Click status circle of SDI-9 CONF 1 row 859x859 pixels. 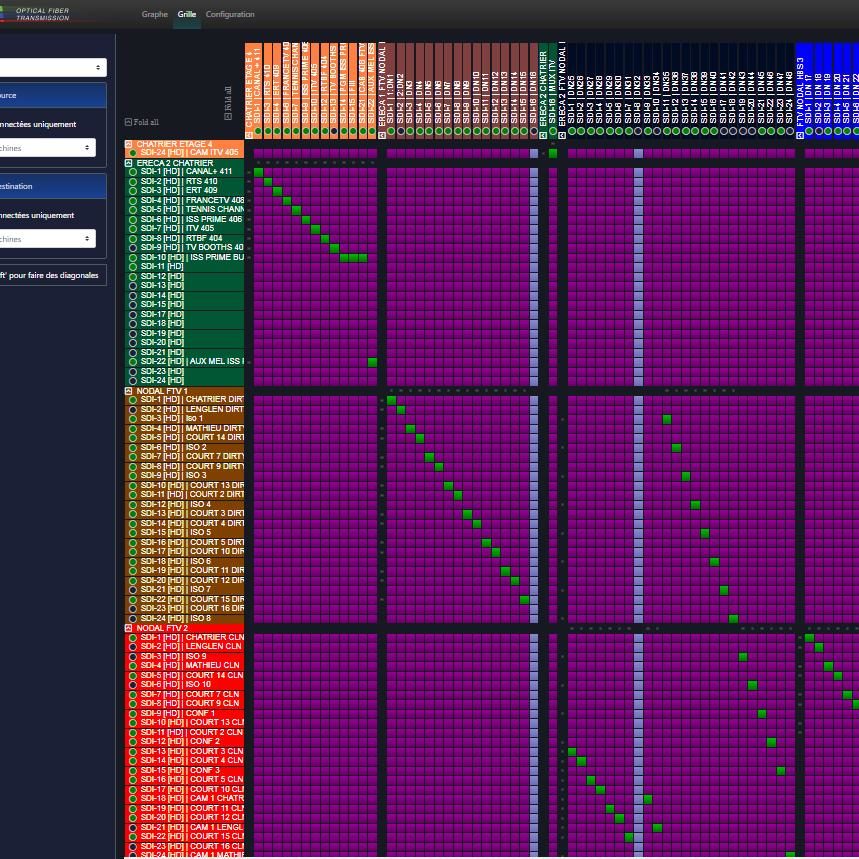pos(133,713)
